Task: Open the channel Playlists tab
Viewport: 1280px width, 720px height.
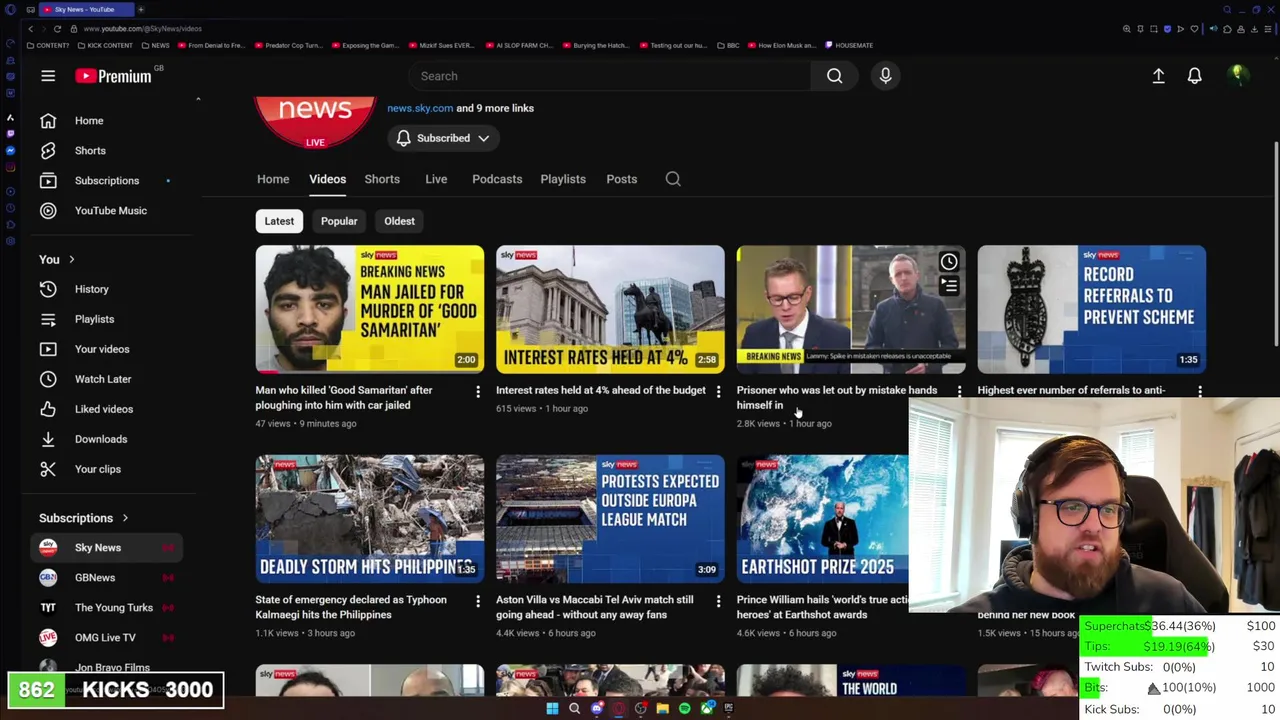Action: pos(563,179)
